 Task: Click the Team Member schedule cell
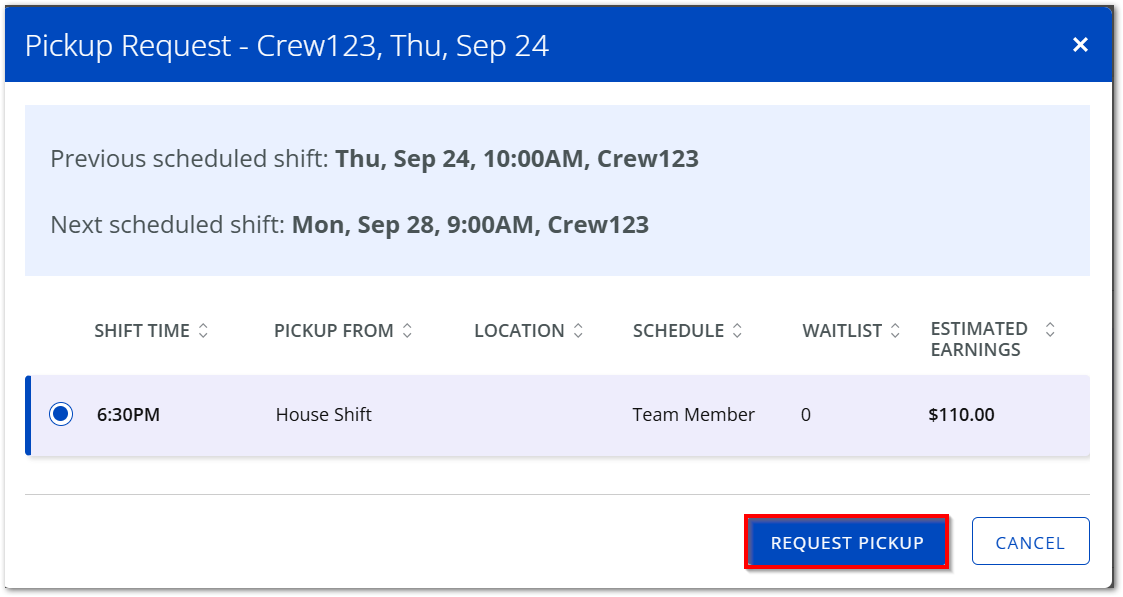[693, 414]
